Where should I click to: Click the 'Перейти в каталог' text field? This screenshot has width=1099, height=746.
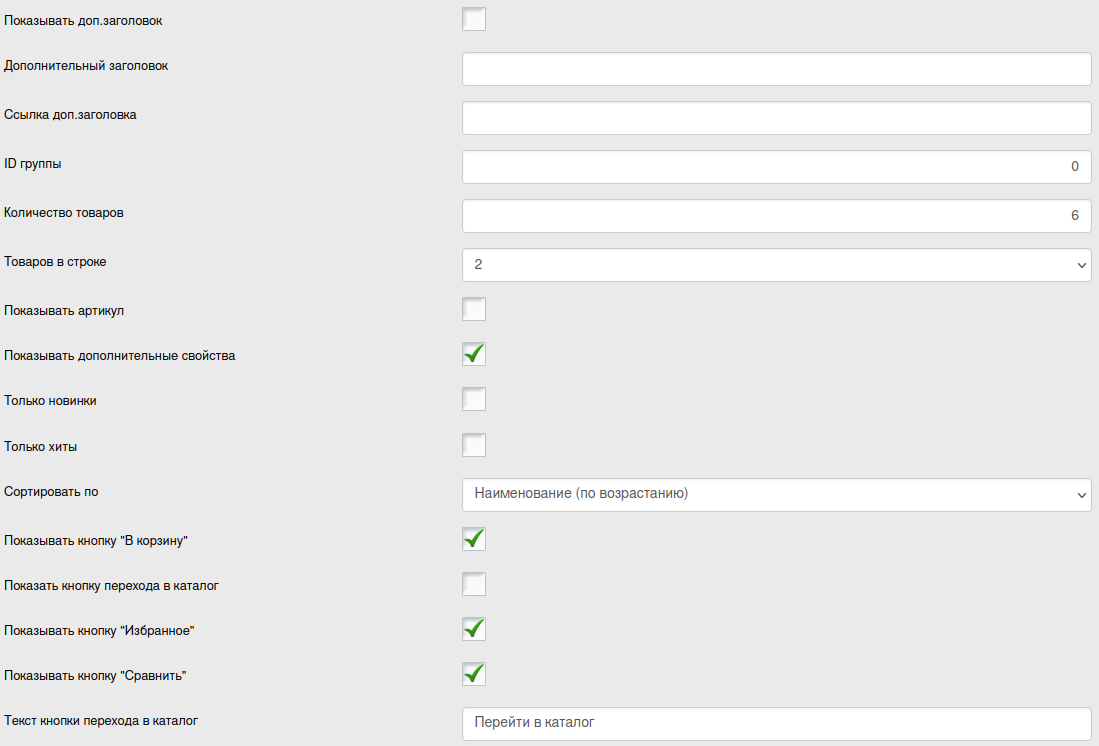[776, 723]
